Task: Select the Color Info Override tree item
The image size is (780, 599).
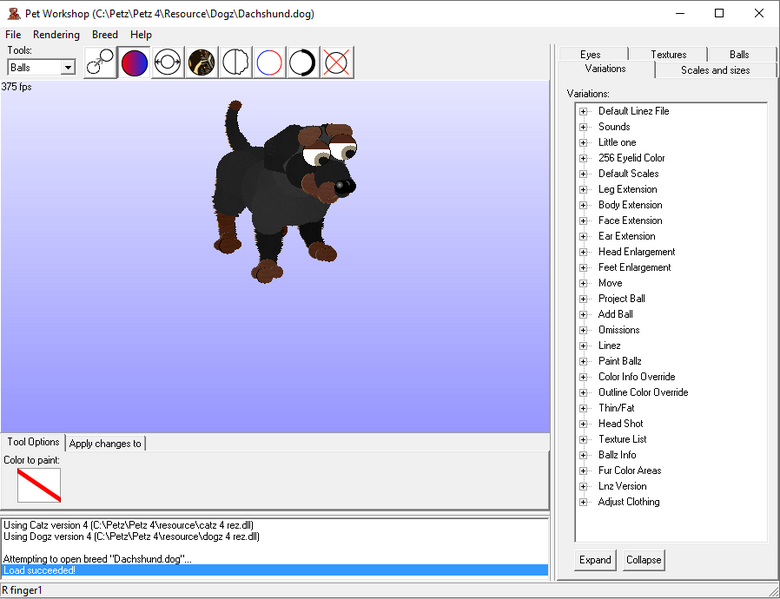Action: 637,377
